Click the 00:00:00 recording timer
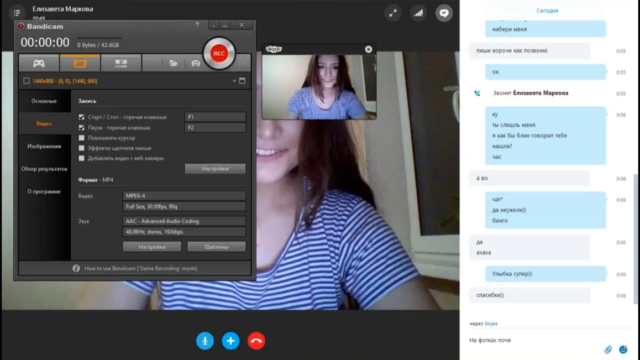The height and width of the screenshot is (360, 640). click(x=45, y=42)
